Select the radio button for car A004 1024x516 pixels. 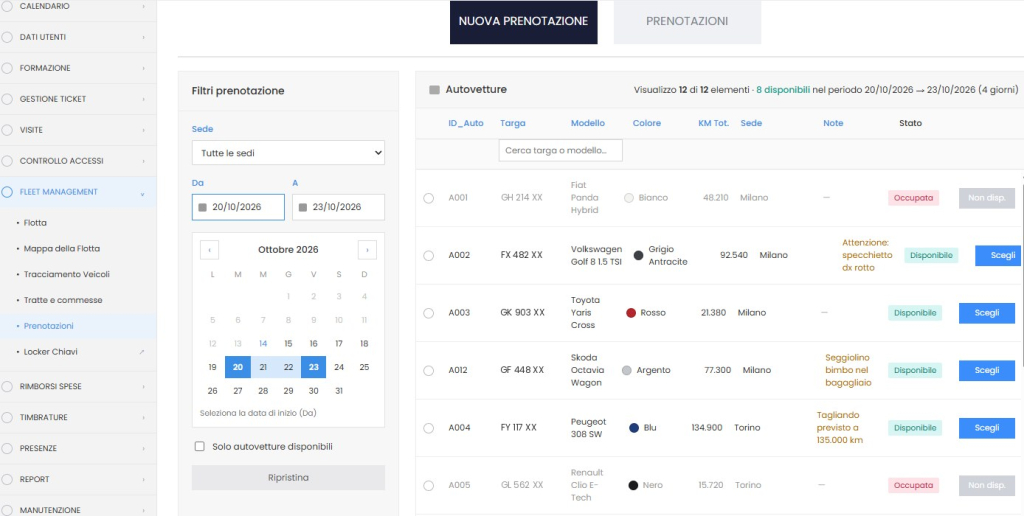point(428,428)
